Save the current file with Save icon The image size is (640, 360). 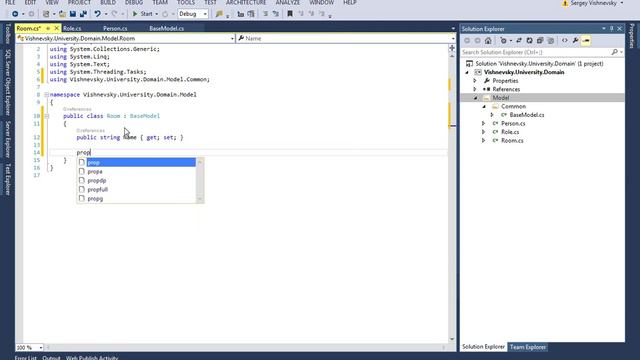[x=73, y=14]
